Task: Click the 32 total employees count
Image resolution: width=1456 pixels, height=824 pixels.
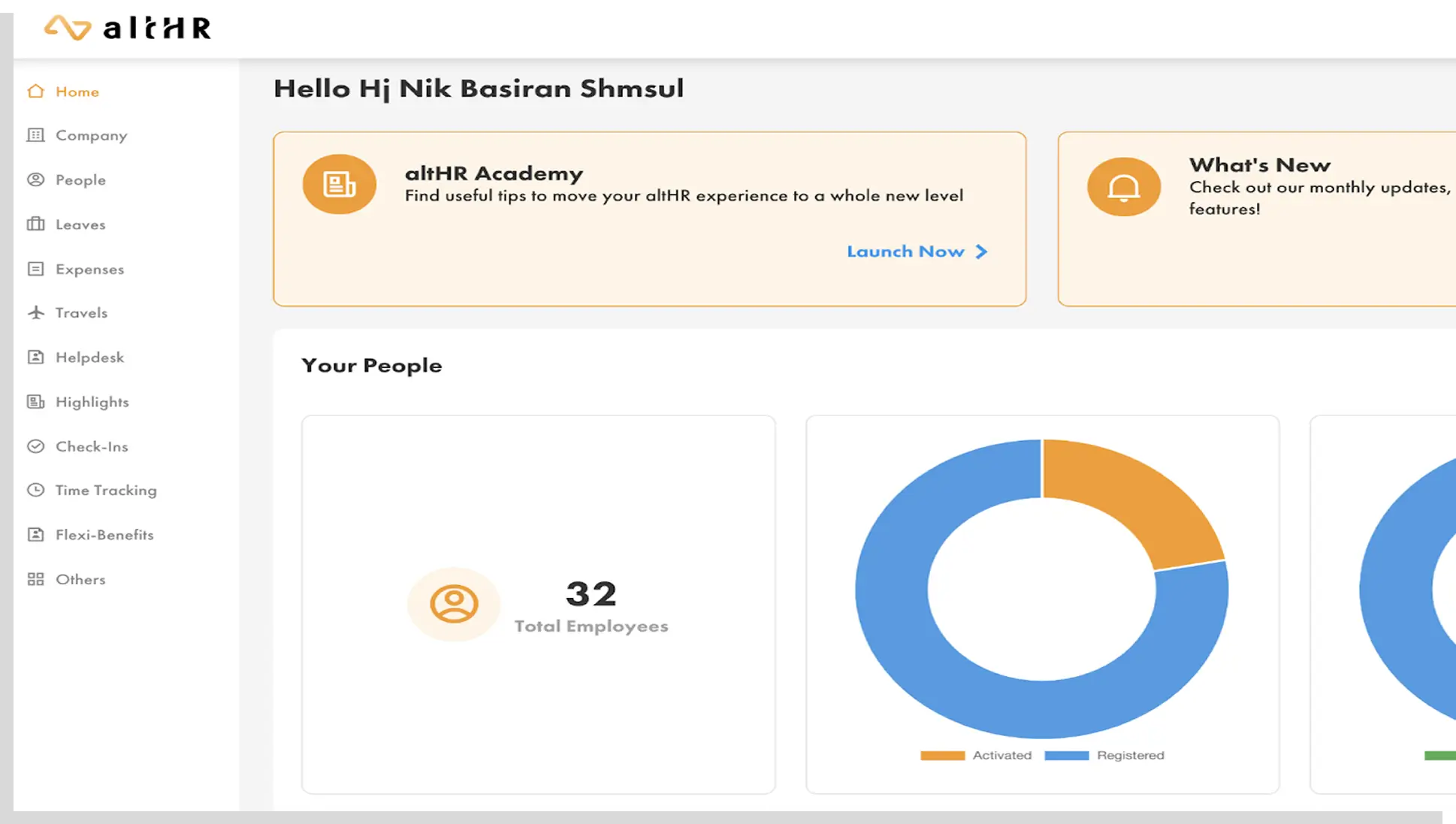Action: 591,594
